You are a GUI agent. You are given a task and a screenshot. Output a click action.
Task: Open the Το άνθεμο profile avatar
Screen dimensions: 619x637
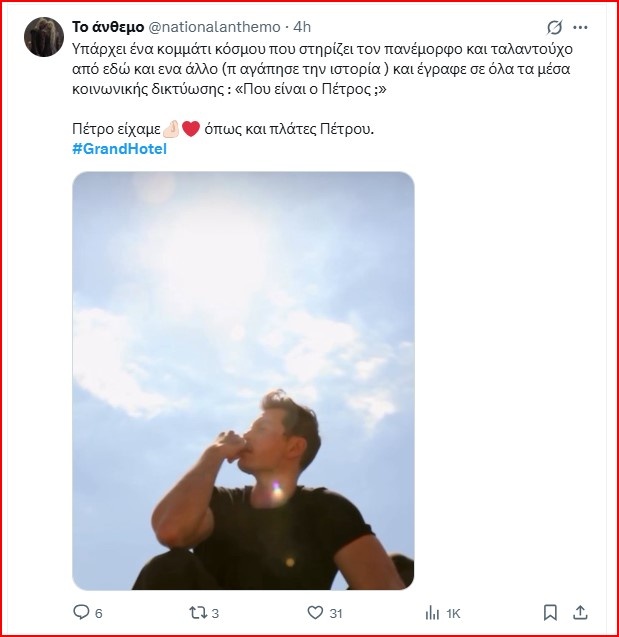coord(45,37)
